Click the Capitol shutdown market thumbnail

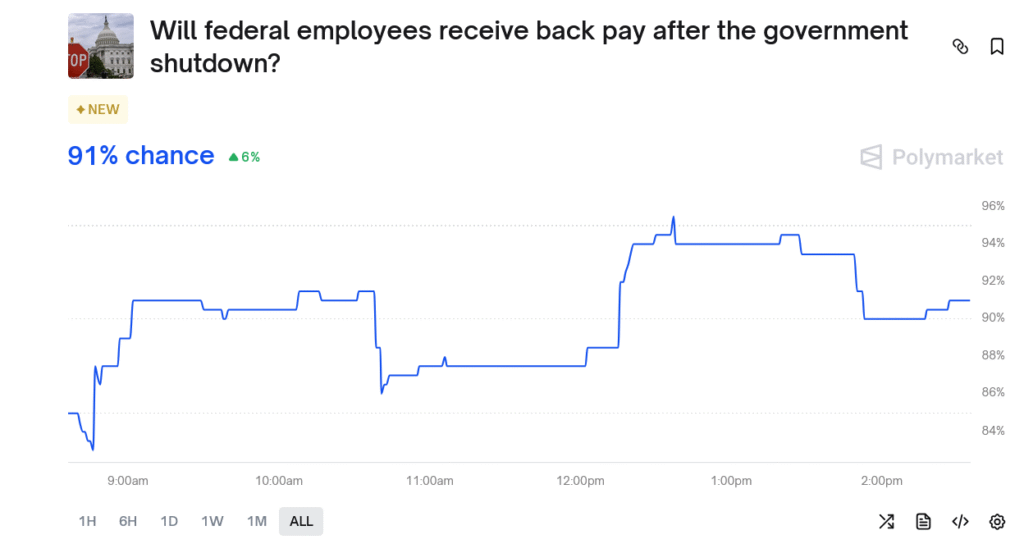[101, 46]
